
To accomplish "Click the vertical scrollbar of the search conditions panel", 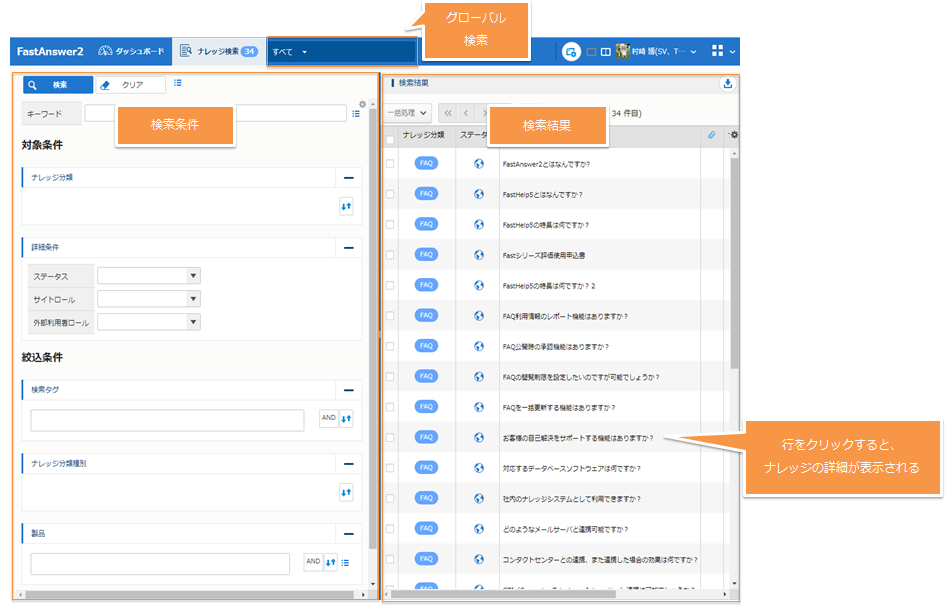I will tap(373, 300).
